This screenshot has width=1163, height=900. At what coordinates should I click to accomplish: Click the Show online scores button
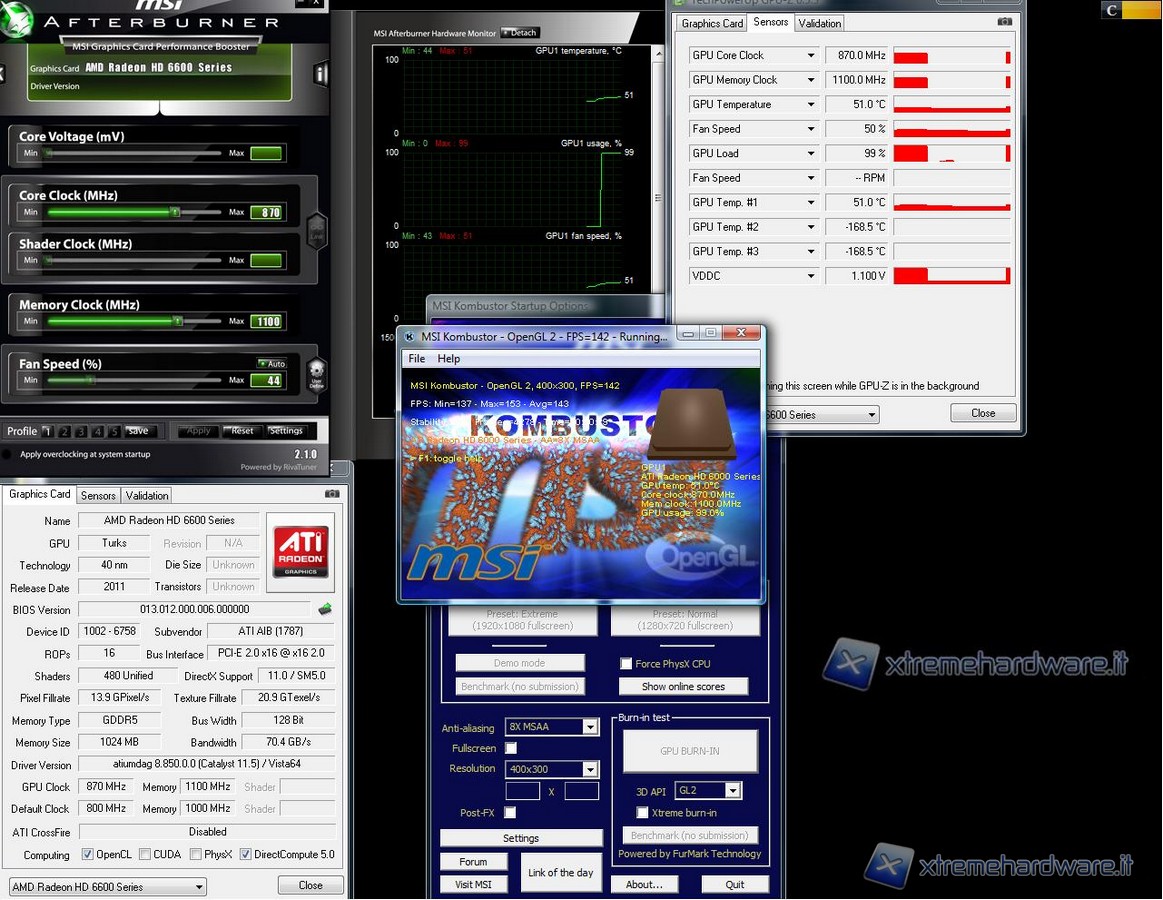coord(683,686)
